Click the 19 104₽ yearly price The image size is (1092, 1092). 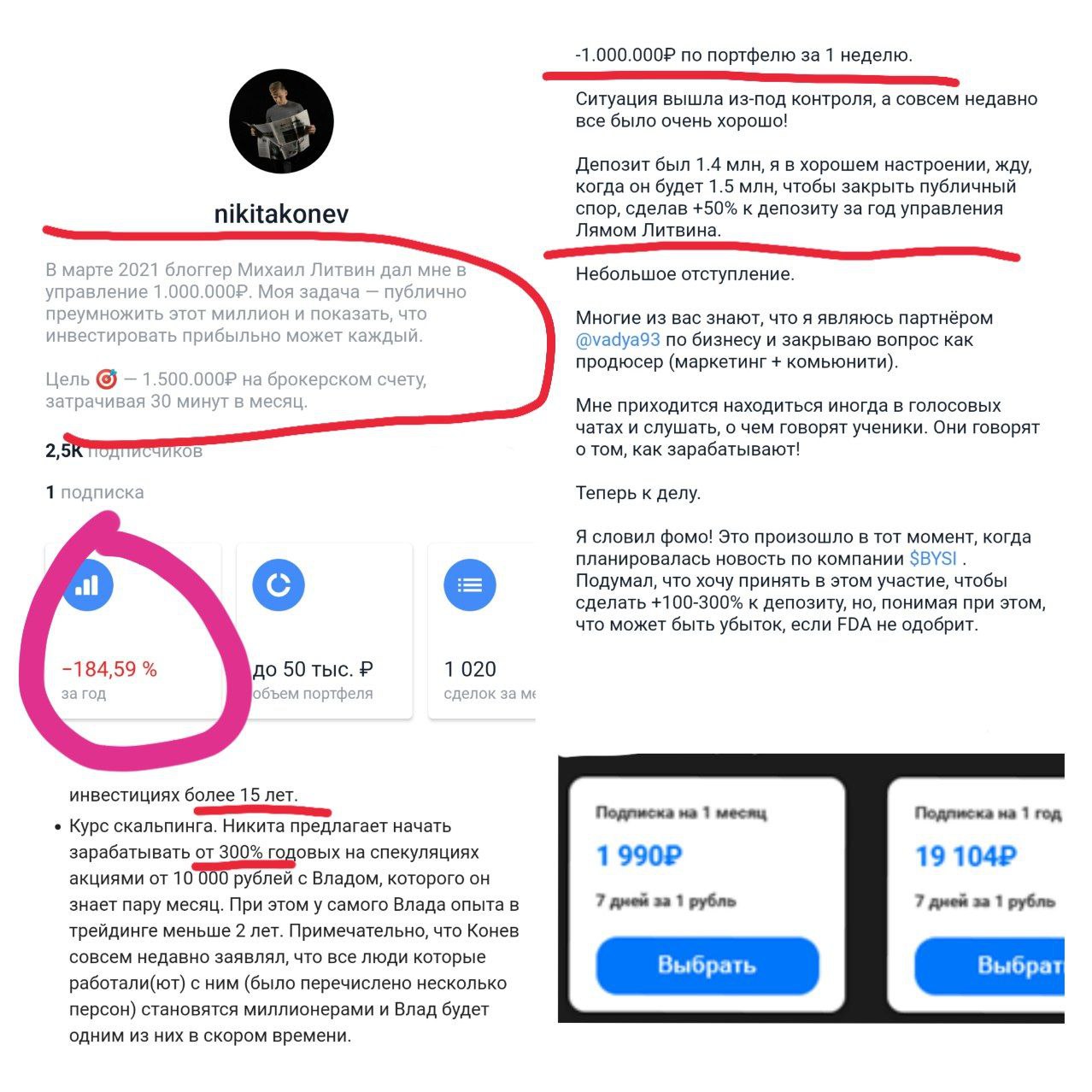966,855
